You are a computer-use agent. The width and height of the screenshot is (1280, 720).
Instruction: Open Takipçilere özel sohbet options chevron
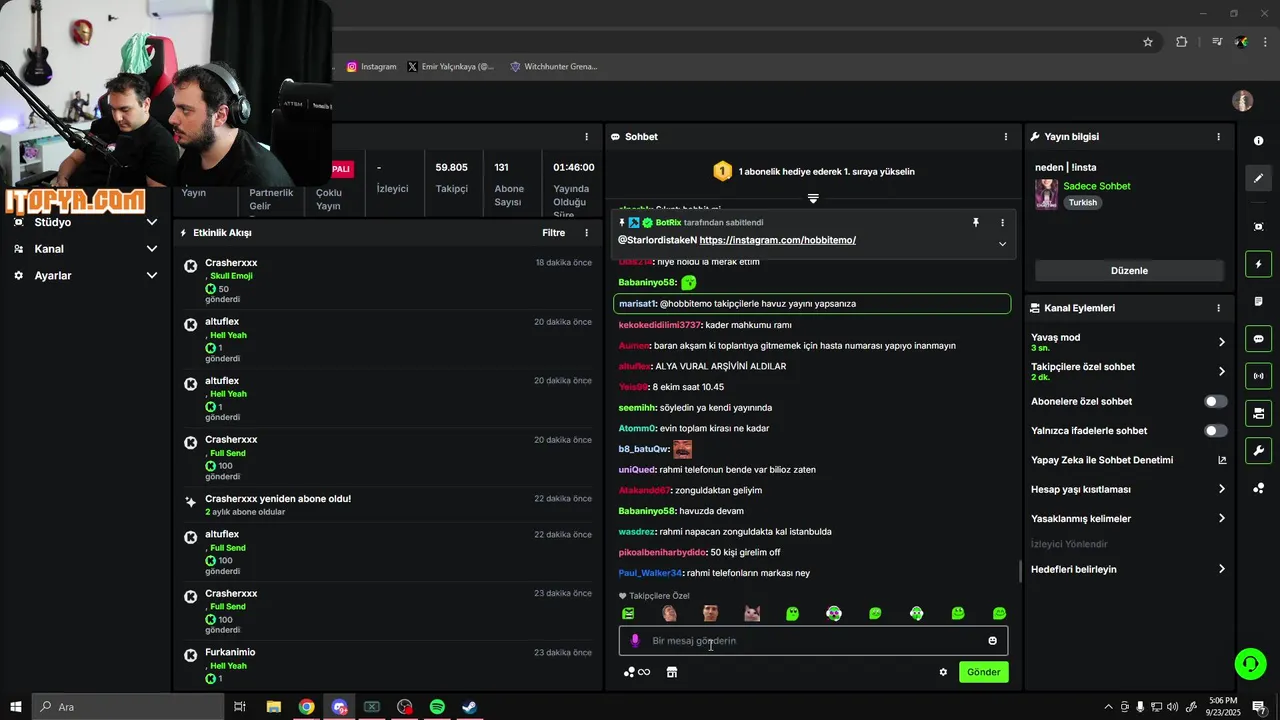point(1221,371)
